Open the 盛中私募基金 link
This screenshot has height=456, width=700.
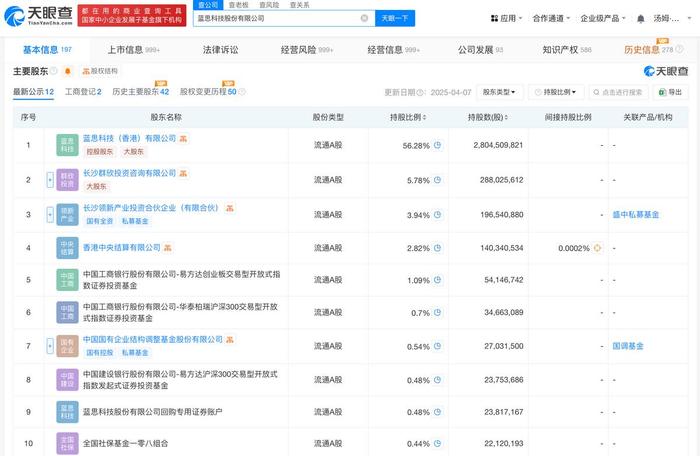point(633,214)
